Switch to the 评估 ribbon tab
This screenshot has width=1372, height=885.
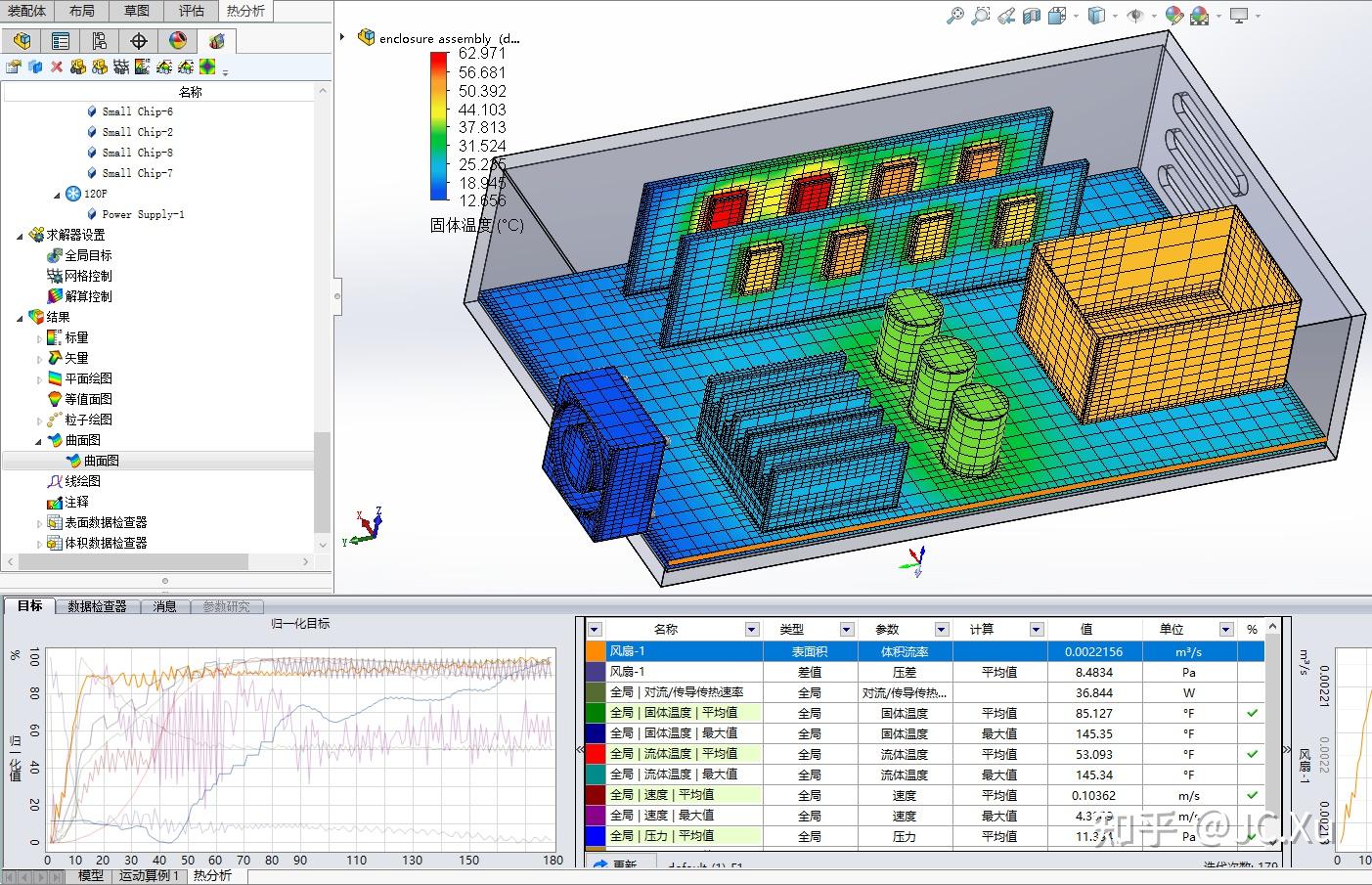tap(191, 11)
